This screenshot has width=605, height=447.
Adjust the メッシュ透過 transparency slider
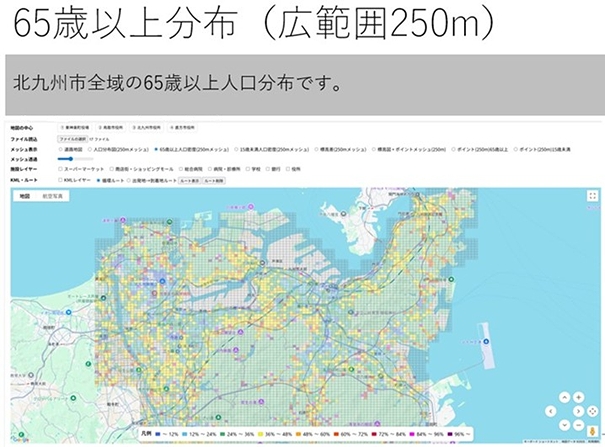coord(72,159)
